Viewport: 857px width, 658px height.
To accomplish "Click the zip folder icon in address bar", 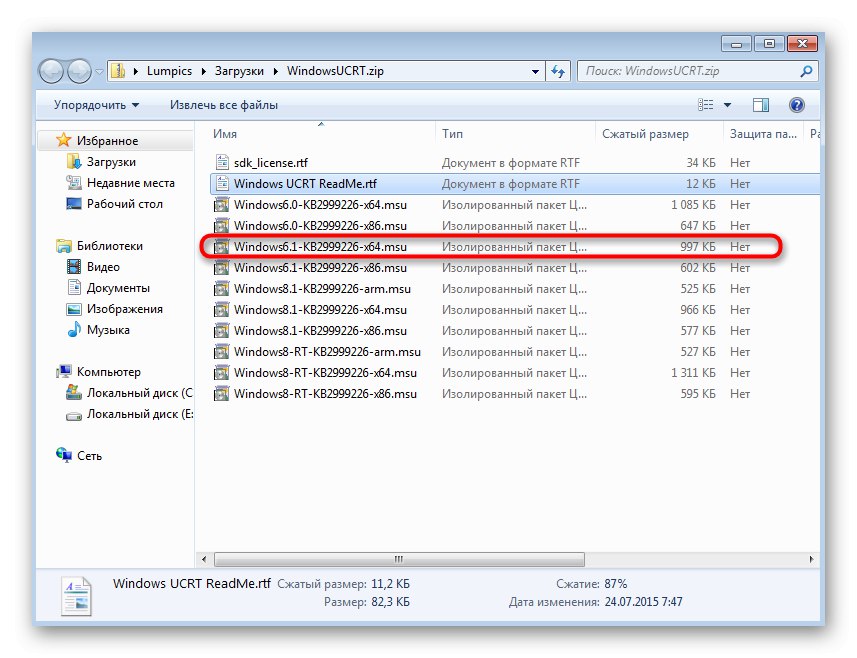I will (x=118, y=71).
